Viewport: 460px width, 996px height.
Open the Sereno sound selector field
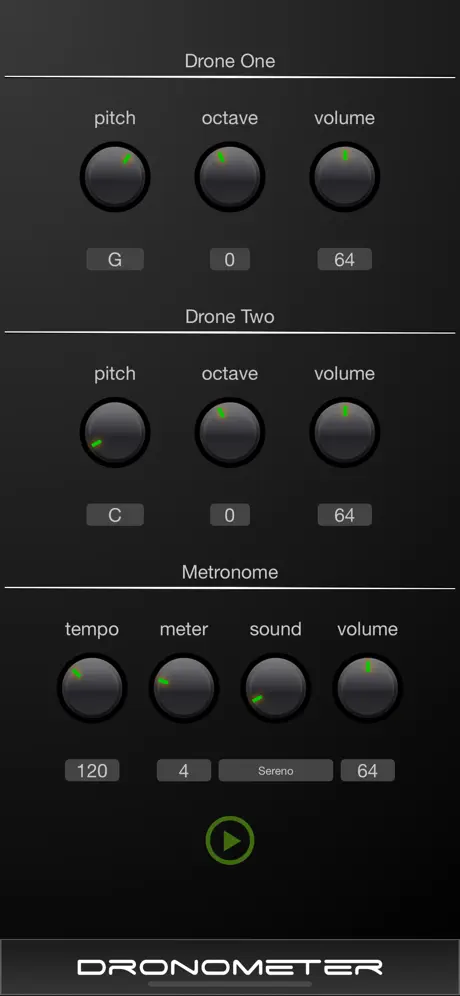point(276,771)
